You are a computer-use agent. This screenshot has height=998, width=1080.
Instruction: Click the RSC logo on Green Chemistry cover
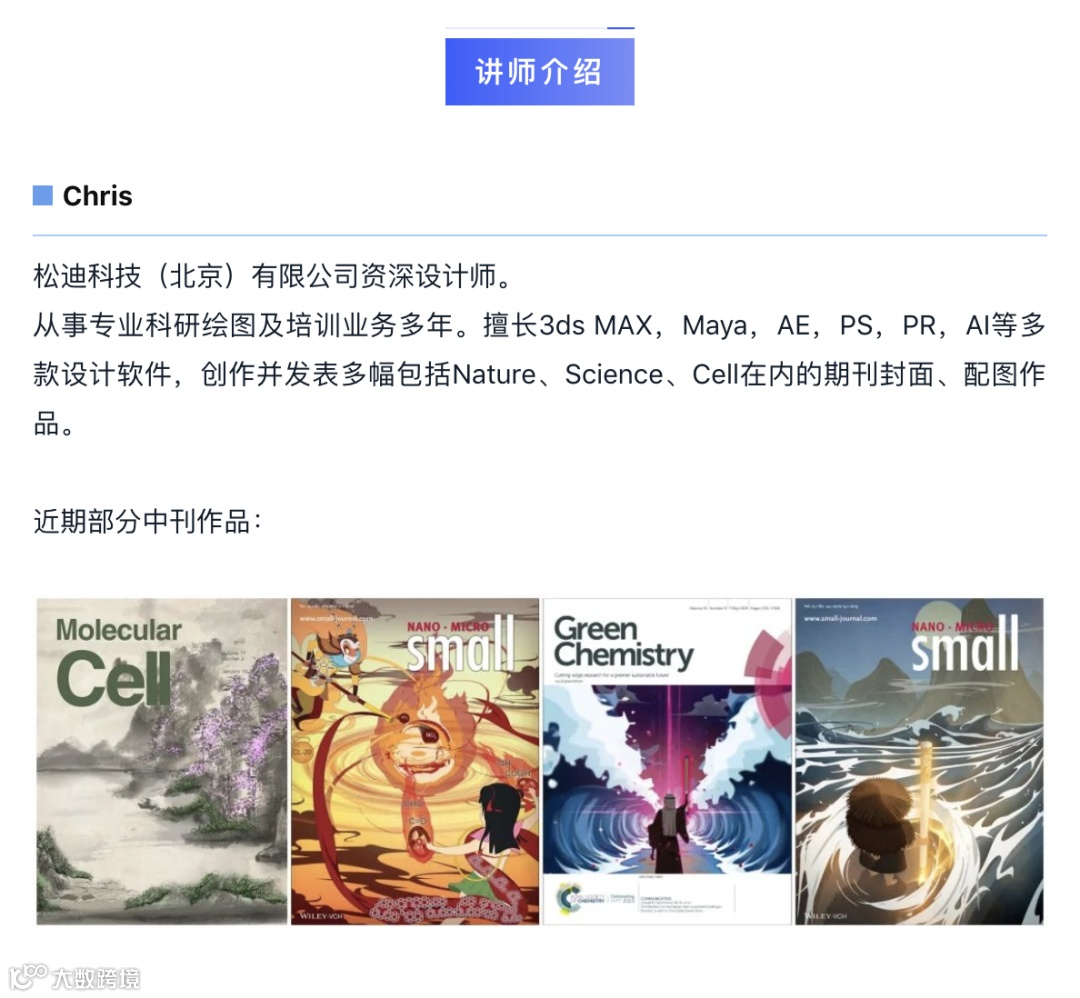tap(580, 898)
